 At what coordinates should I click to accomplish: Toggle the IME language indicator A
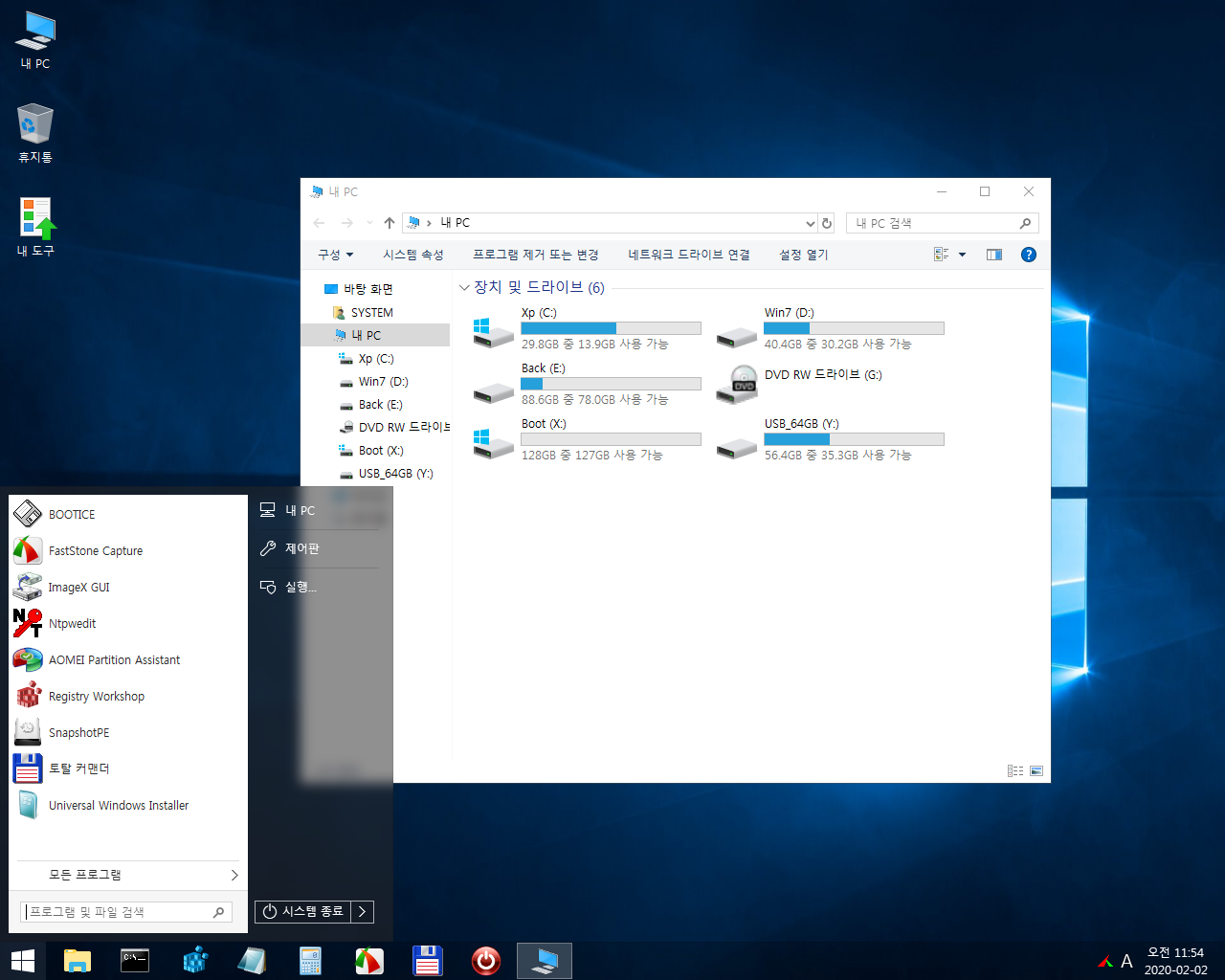[x=1126, y=961]
